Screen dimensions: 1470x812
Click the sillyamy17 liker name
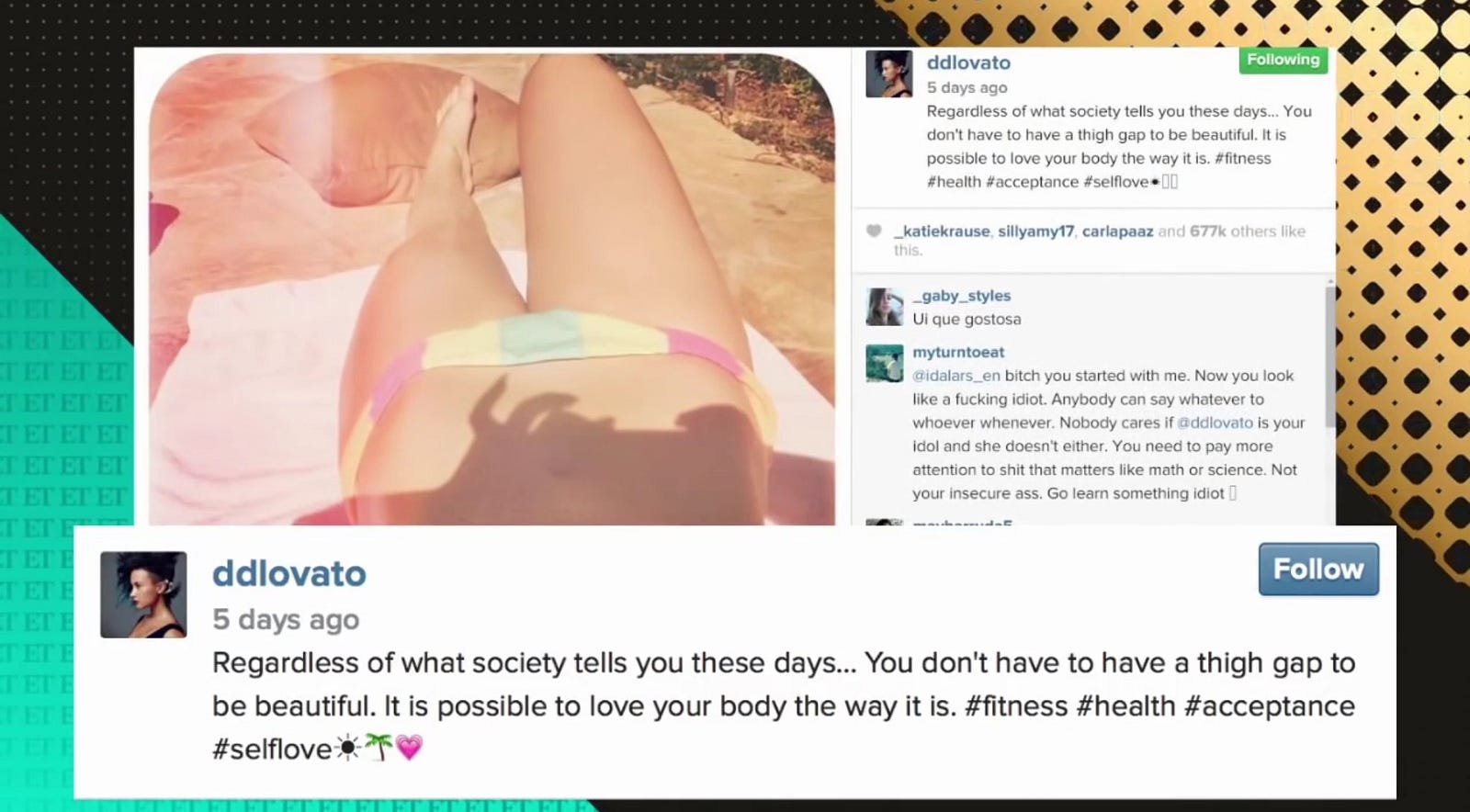tap(1035, 231)
